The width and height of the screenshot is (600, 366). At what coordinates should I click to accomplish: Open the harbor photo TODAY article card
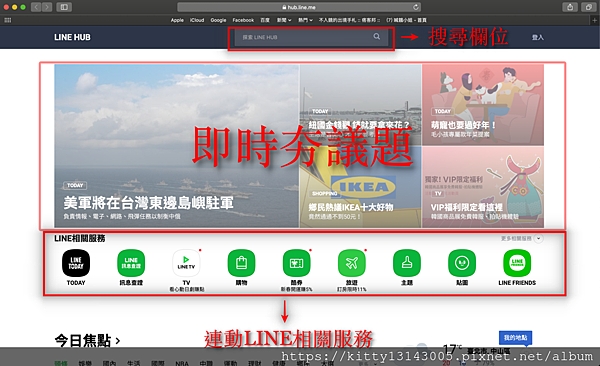pos(360,105)
